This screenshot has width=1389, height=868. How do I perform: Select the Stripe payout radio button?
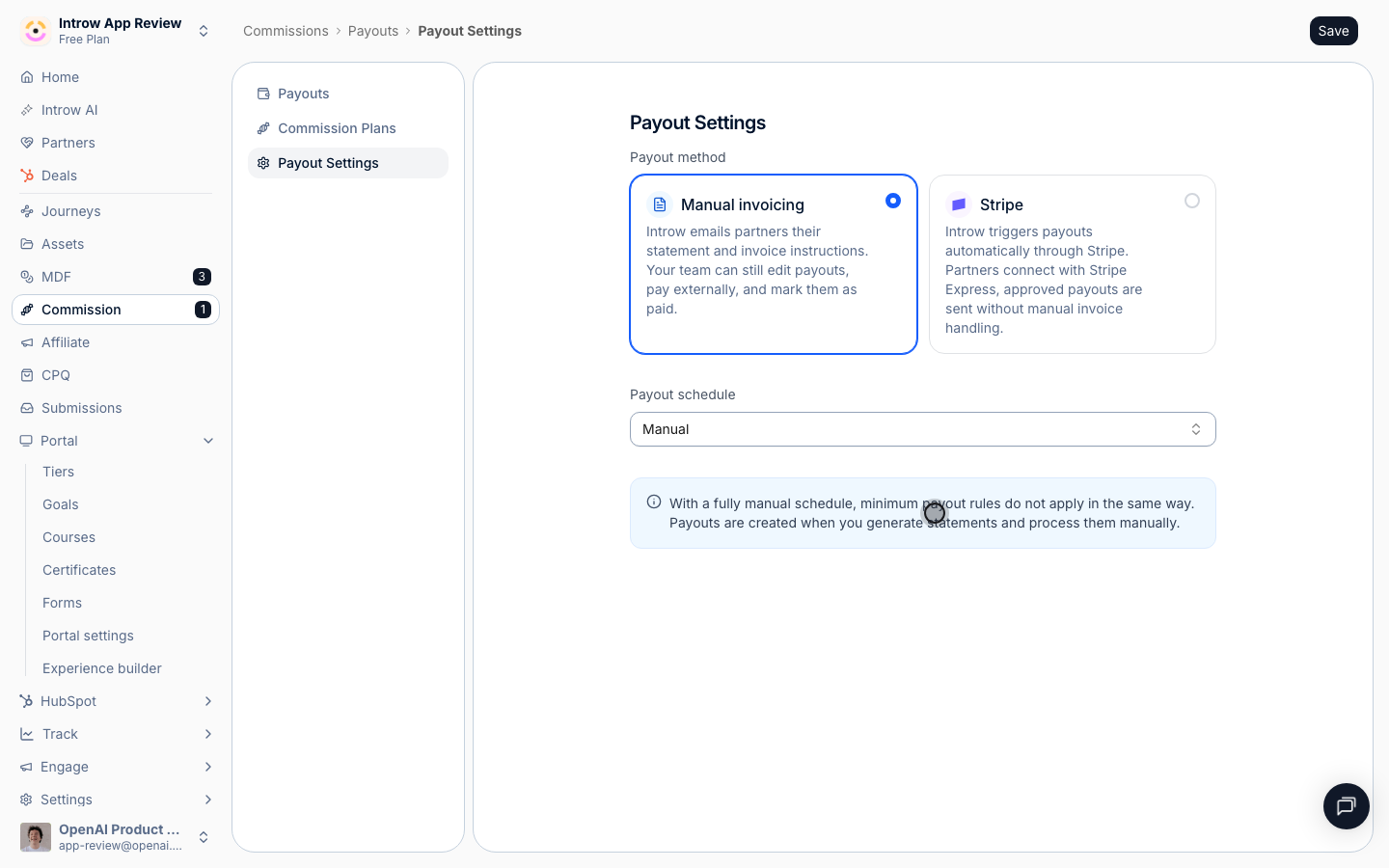(x=1192, y=201)
